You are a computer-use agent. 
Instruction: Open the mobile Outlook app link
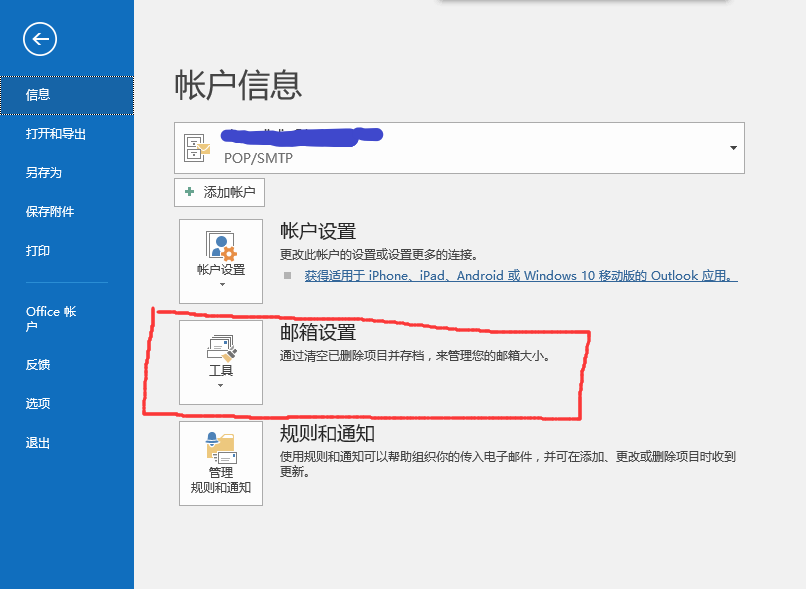click(x=520, y=275)
